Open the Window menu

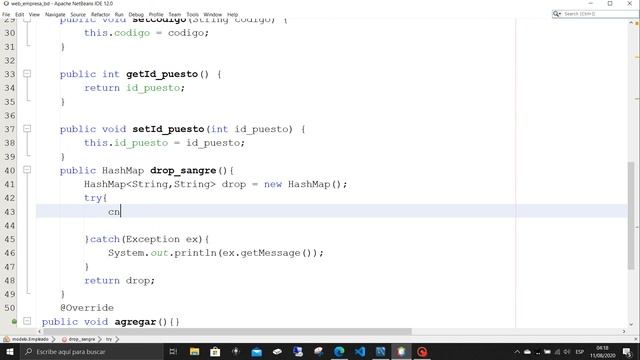(x=213, y=14)
